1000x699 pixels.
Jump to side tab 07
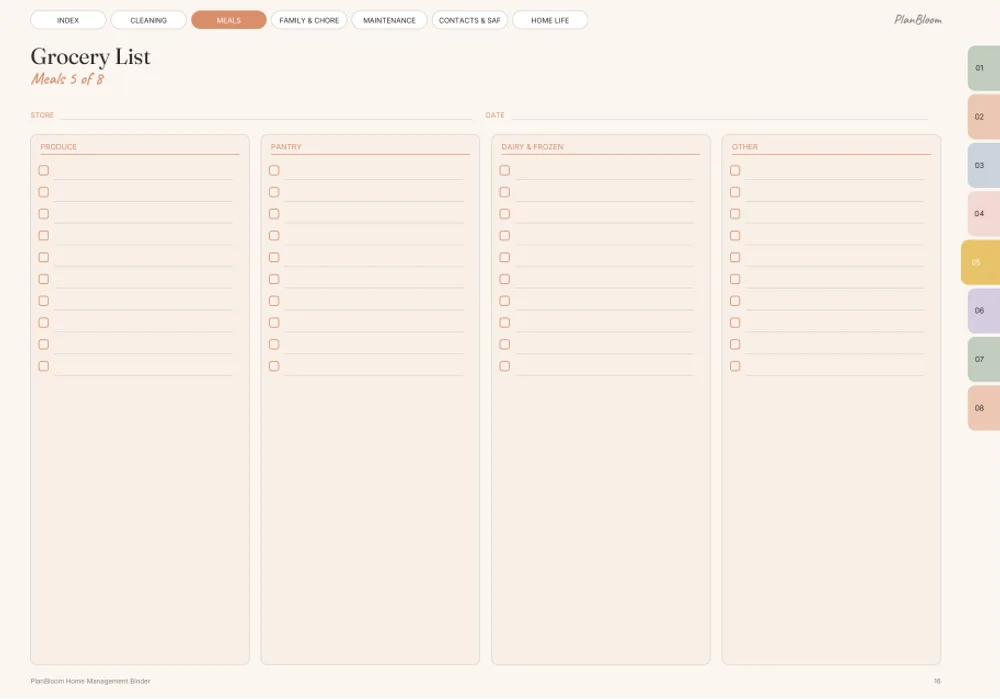tap(983, 359)
